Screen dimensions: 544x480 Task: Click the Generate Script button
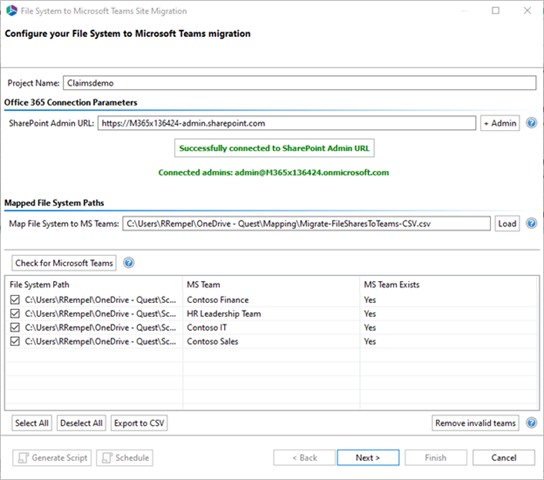click(52, 458)
